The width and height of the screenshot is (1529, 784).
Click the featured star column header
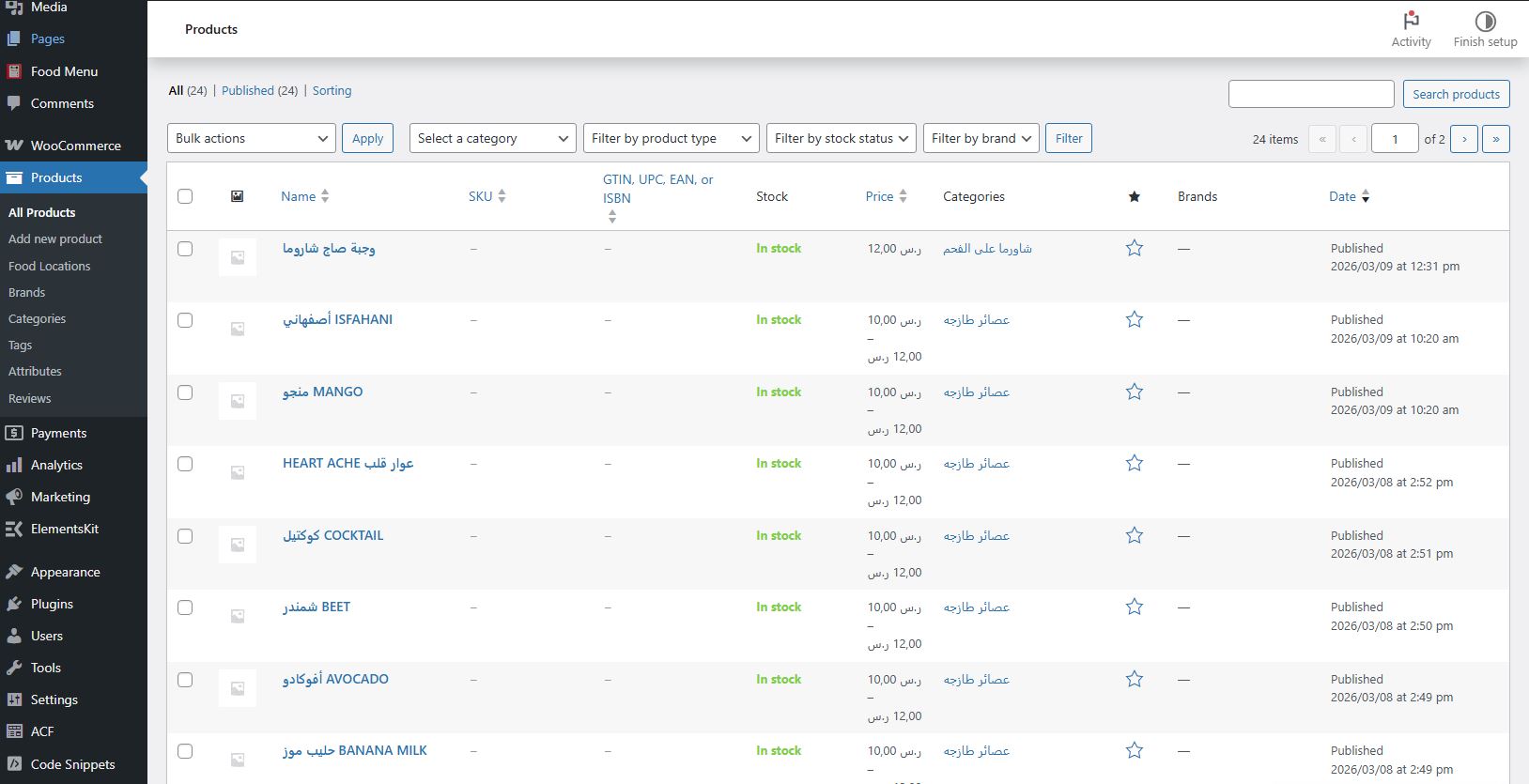point(1135,196)
